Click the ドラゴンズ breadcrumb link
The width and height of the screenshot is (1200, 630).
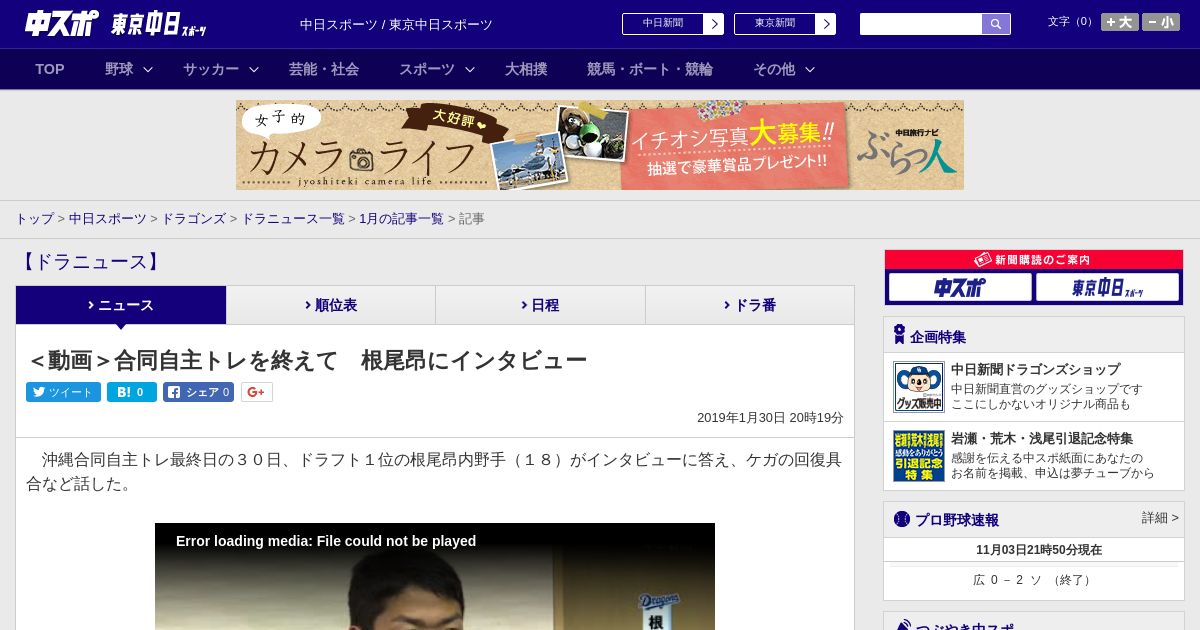[x=193, y=219]
